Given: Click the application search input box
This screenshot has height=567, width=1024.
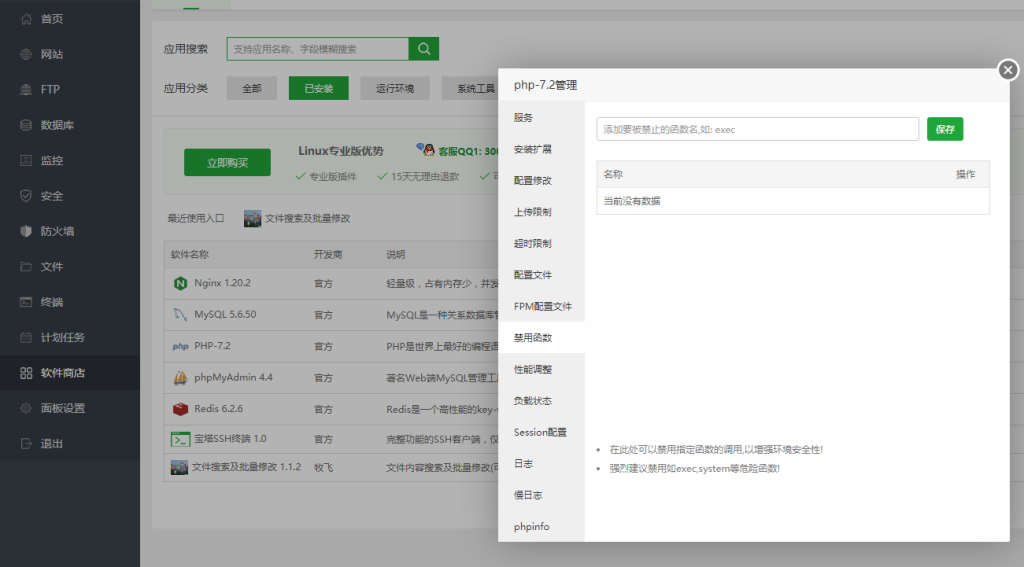Looking at the screenshot, I should tap(318, 49).
